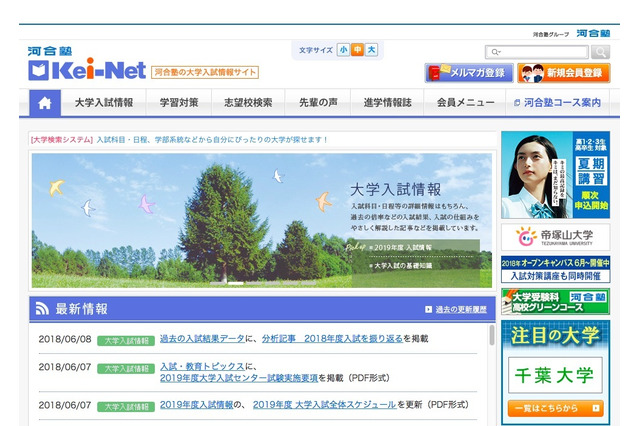Click the 千葉大学 featured university box
The height and width of the screenshot is (426, 640).
555,375
